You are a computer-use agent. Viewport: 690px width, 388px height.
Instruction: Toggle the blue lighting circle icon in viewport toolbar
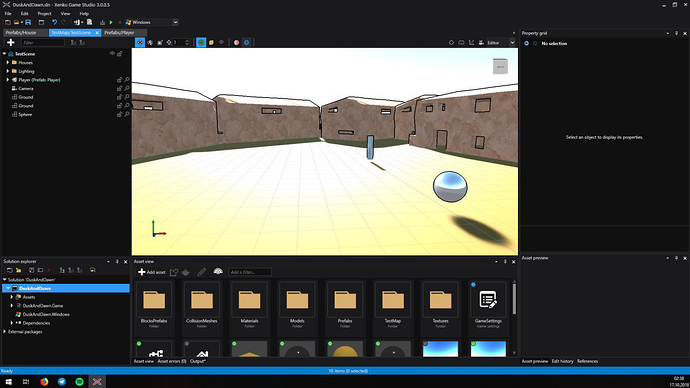click(x=246, y=42)
